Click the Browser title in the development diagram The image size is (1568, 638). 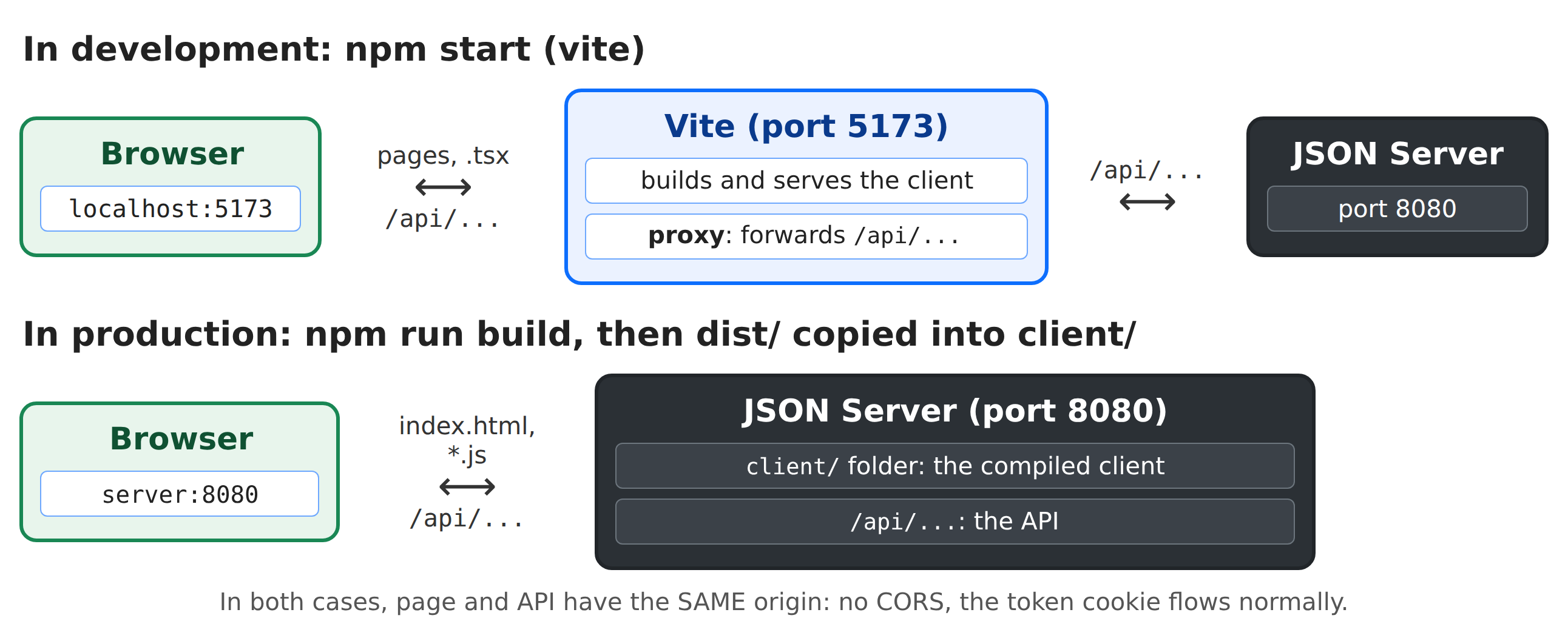click(x=172, y=153)
